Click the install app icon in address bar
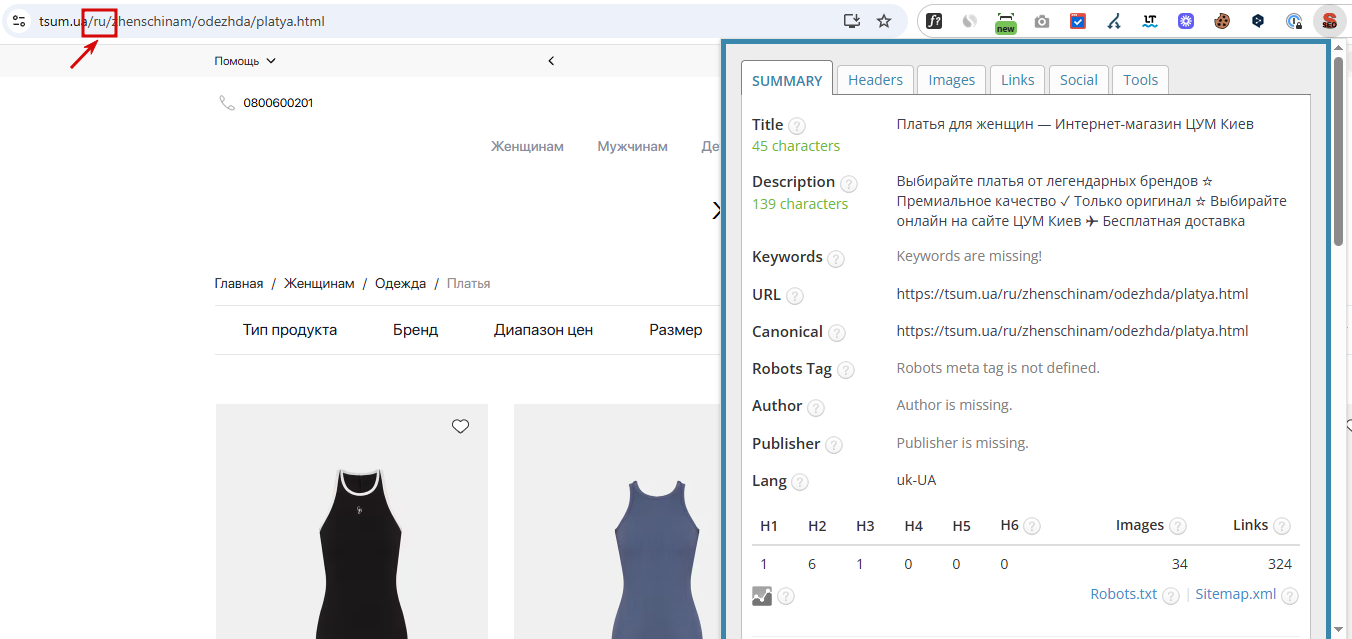Image resolution: width=1352 pixels, height=639 pixels. tap(852, 21)
